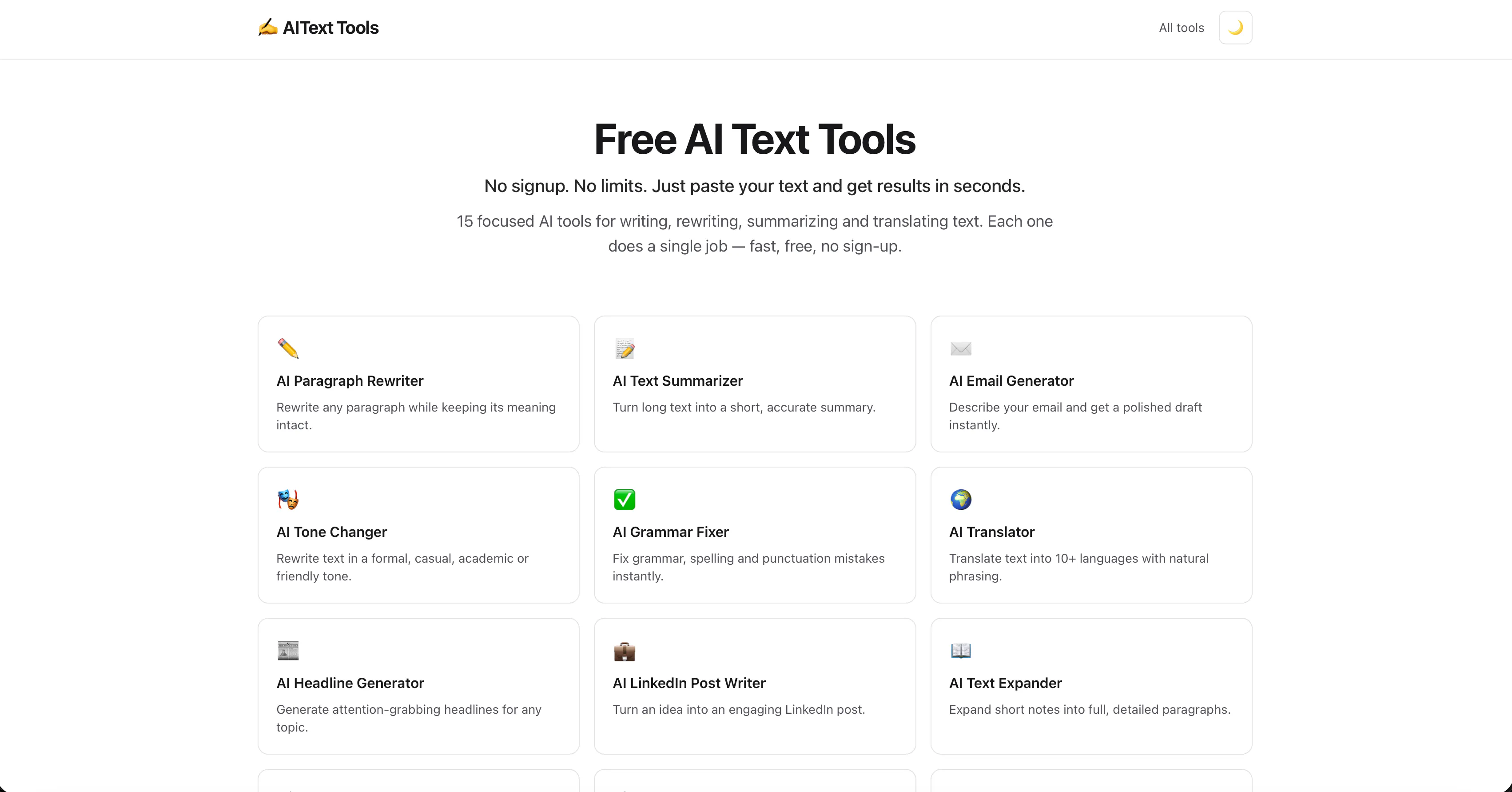Viewport: 1512px width, 792px height.
Task: Open the AI LinkedIn Post Writer title
Action: 689,684
